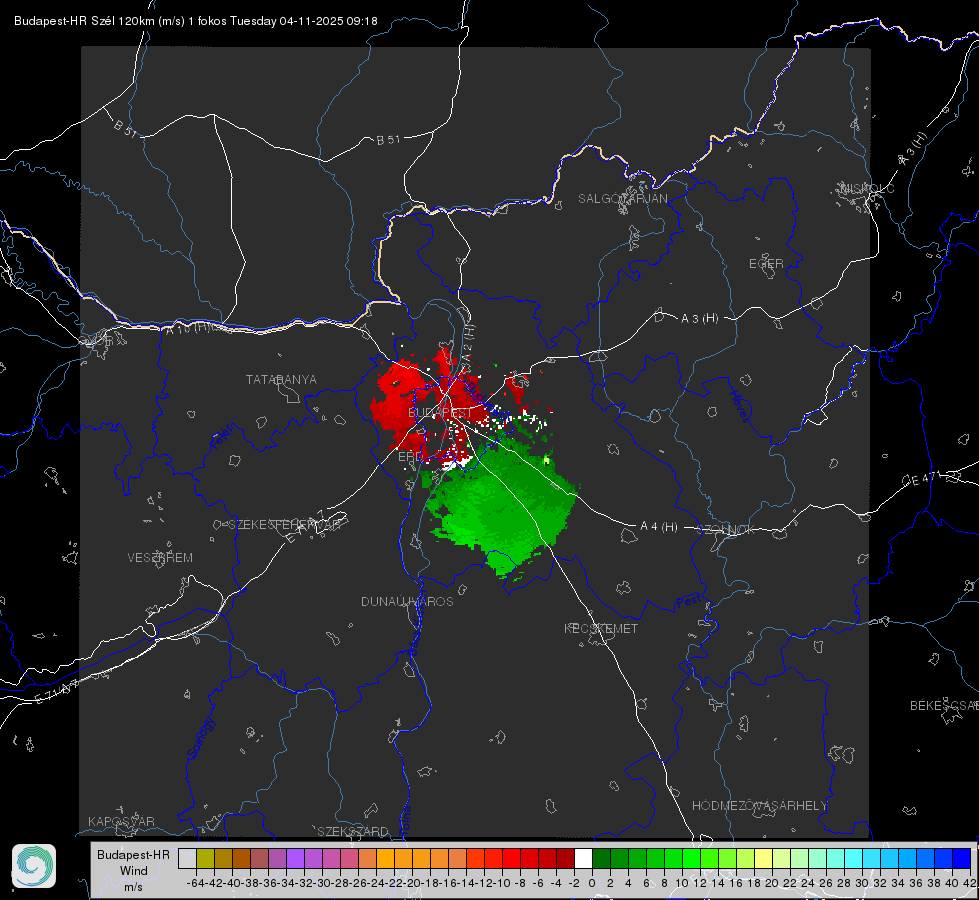Click the A 3 (H) road label near Eger

(x=699, y=319)
